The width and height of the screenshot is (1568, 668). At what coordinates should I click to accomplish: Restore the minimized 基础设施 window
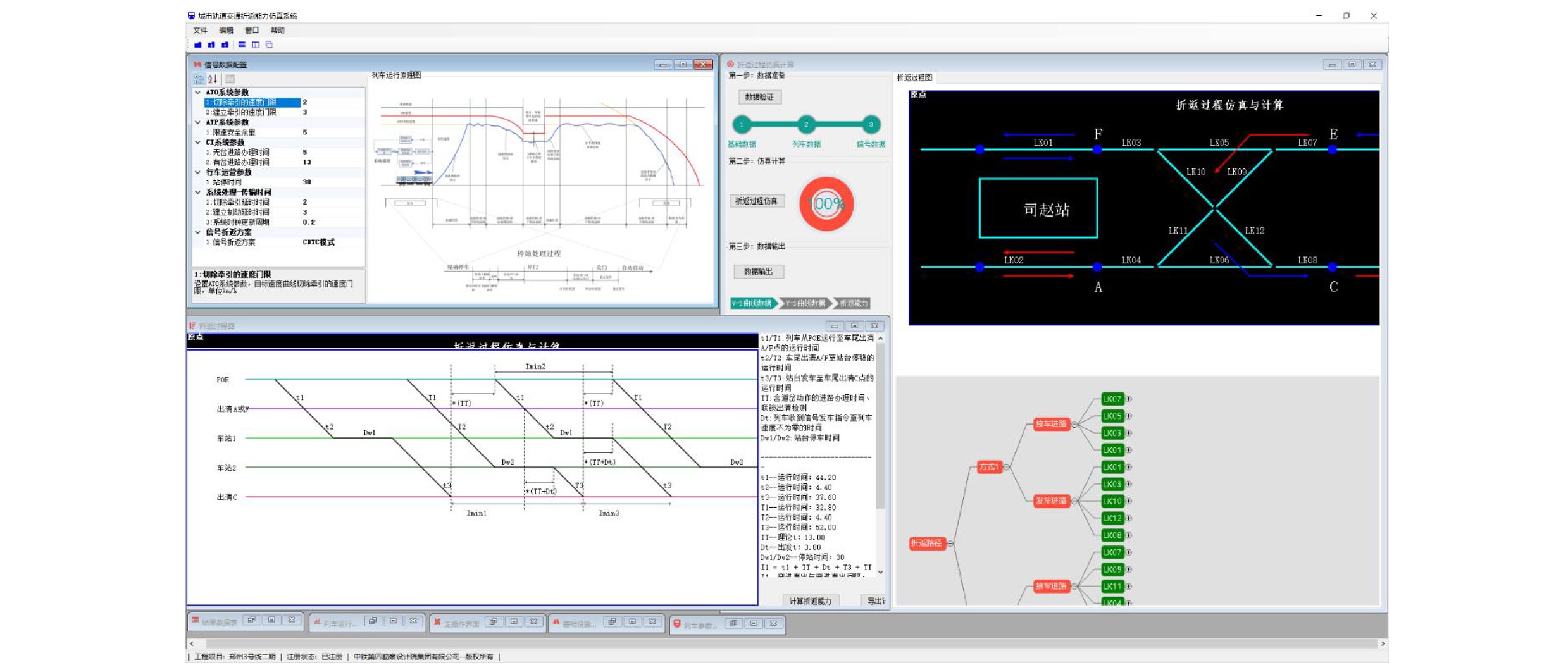click(x=612, y=622)
